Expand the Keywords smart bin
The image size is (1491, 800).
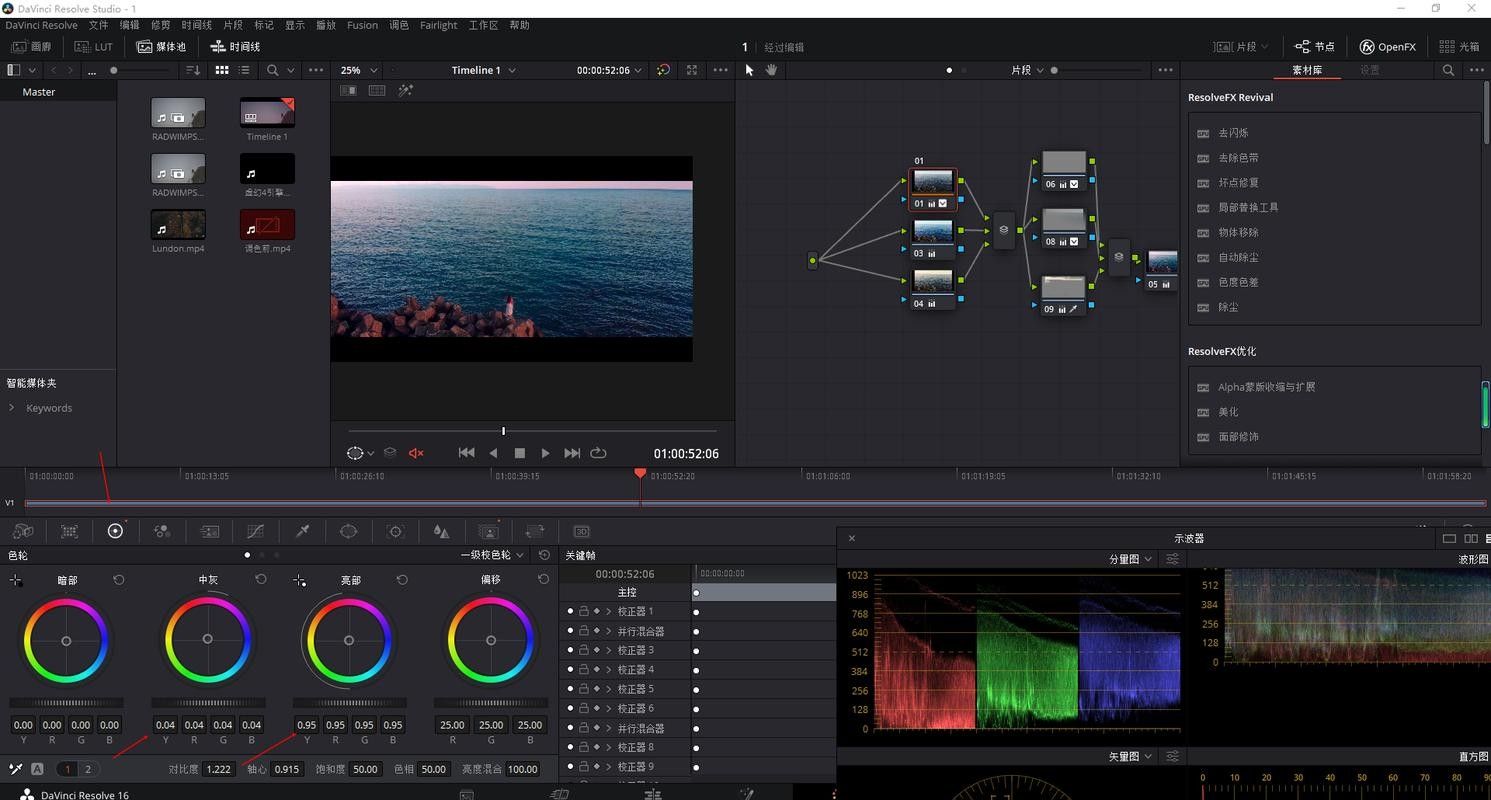pyautogui.click(x=12, y=408)
